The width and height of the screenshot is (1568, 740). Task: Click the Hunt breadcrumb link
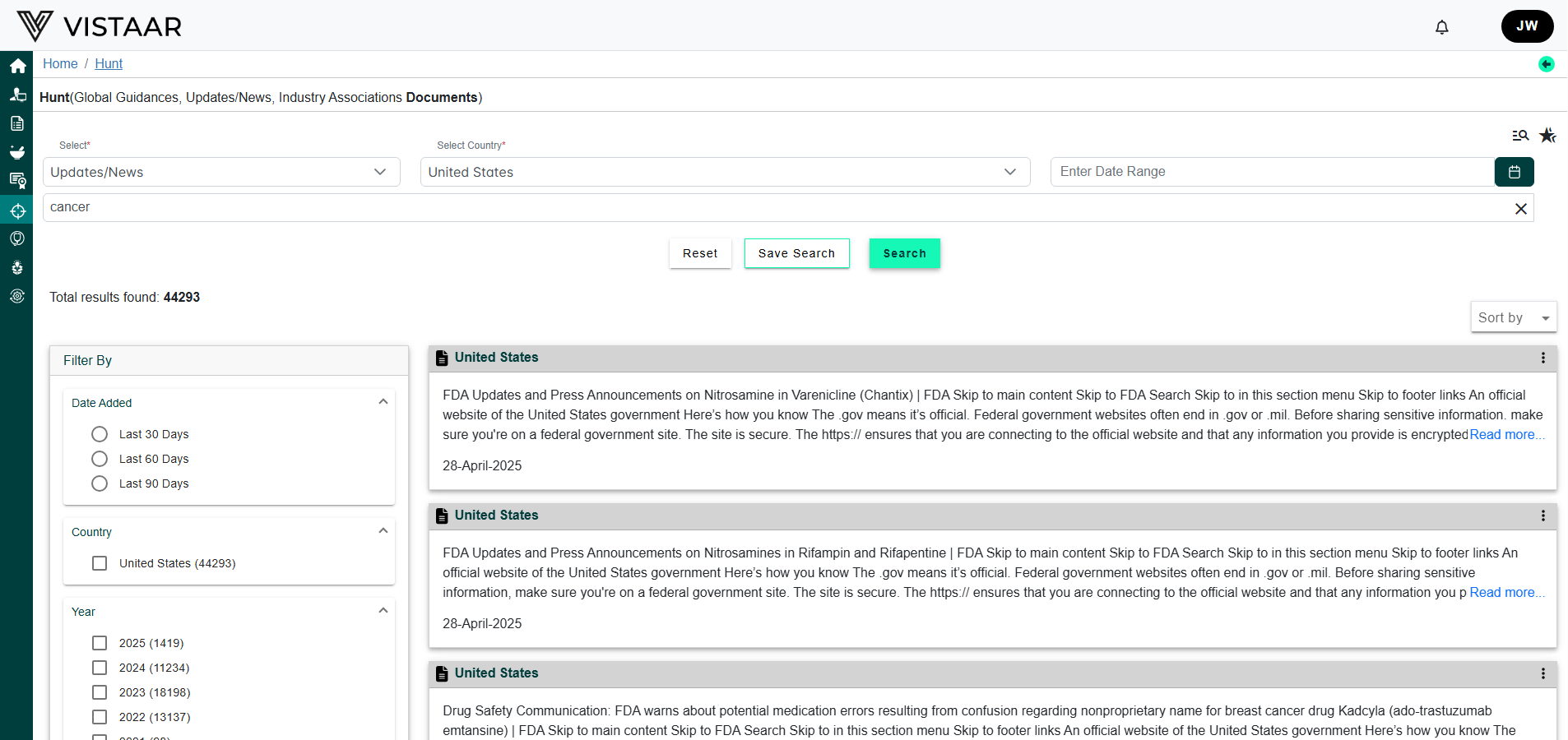click(109, 64)
